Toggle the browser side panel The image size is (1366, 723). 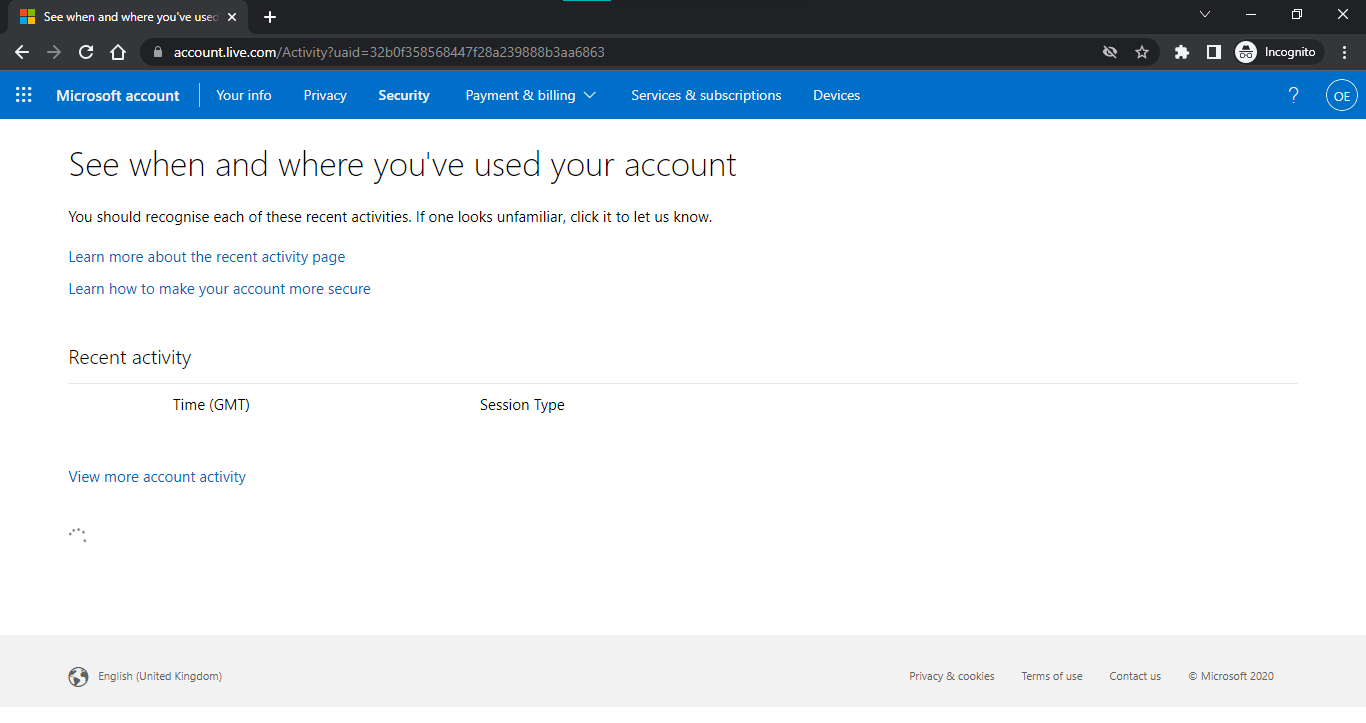(1214, 52)
